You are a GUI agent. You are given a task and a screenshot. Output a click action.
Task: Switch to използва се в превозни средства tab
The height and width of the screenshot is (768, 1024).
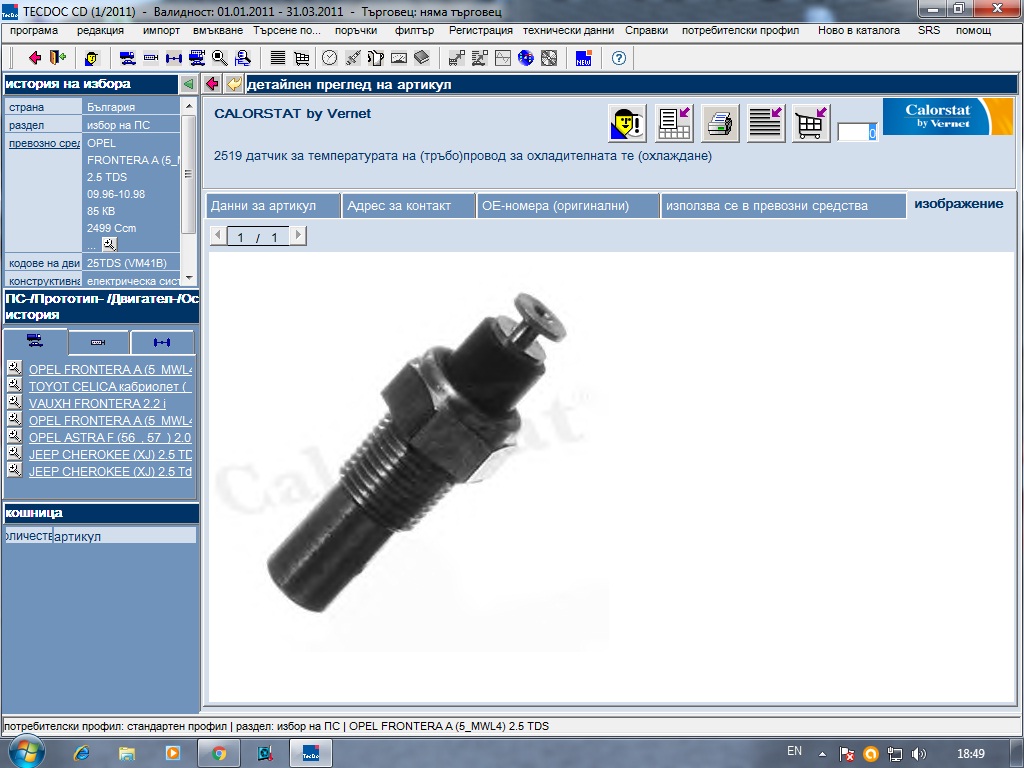point(784,206)
